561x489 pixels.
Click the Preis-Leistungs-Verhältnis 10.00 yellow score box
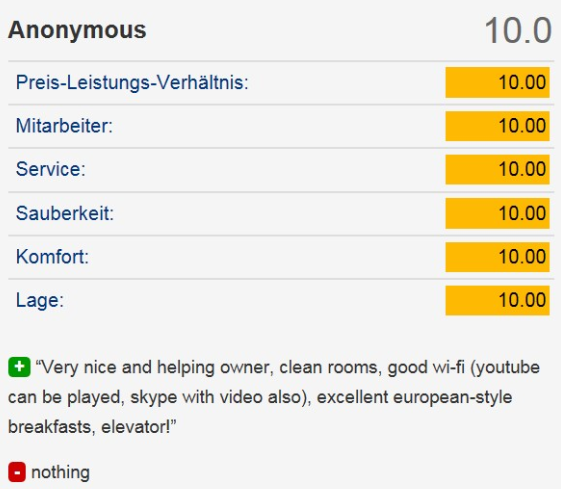pos(497,82)
